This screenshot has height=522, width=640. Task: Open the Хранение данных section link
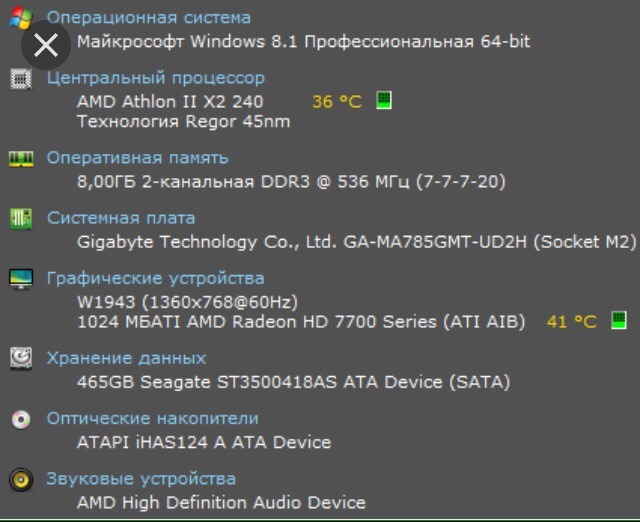pos(126,357)
